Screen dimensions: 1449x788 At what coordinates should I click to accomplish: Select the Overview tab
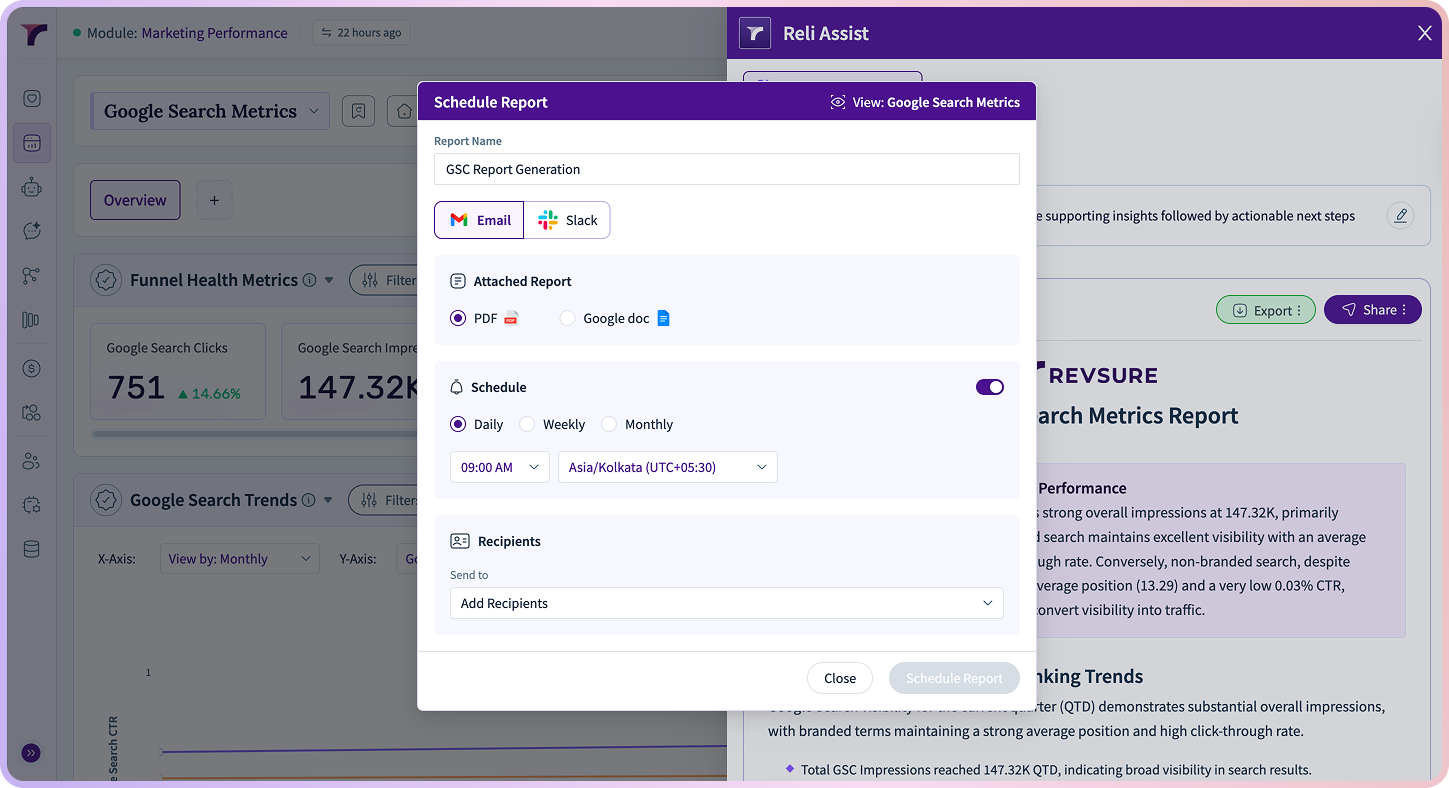(x=135, y=200)
